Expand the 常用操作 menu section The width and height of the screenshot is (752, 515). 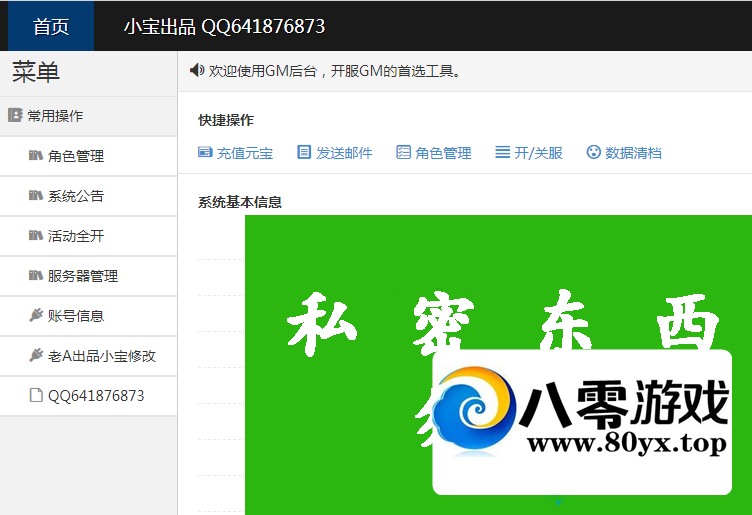coord(89,116)
